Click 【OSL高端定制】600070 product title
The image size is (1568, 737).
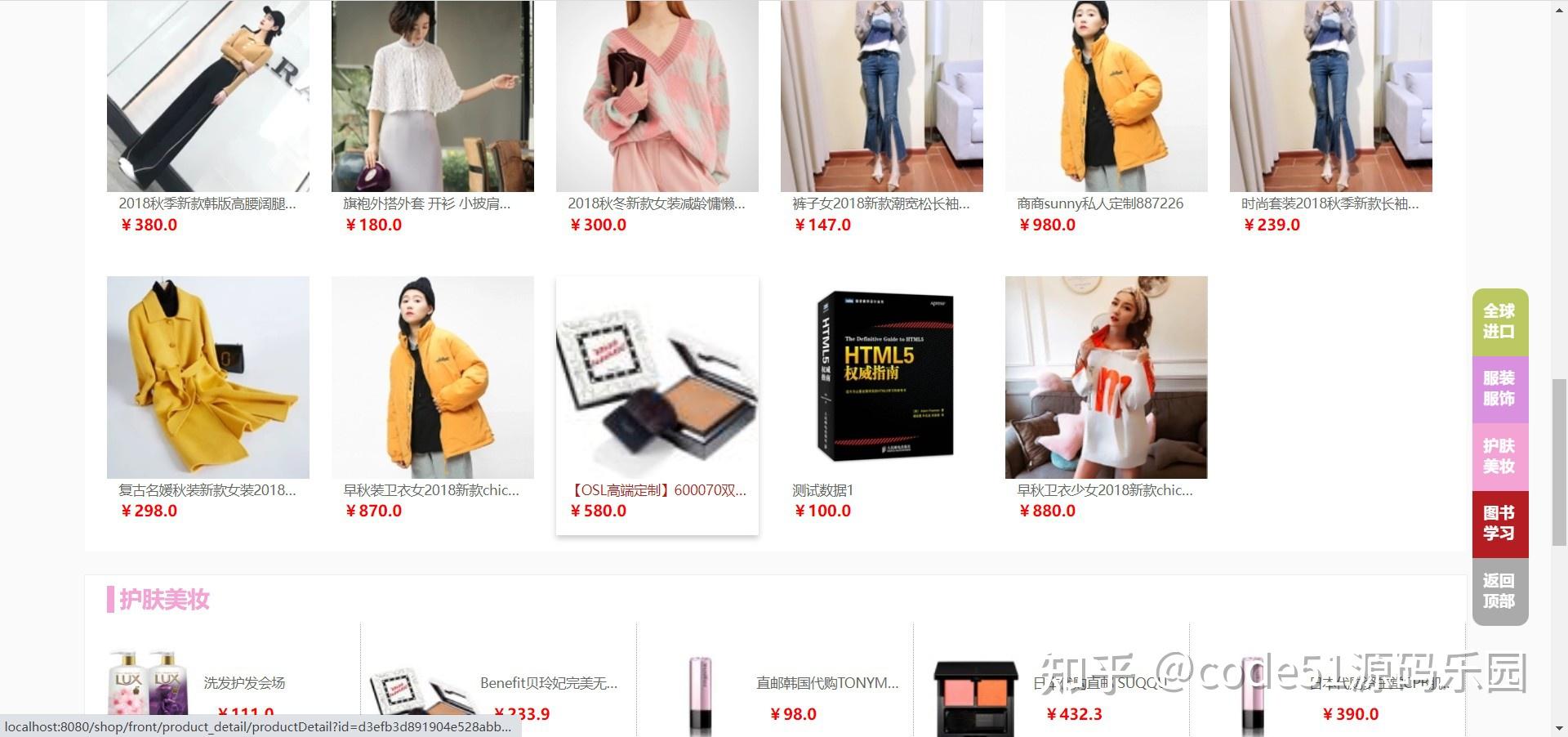click(x=658, y=490)
